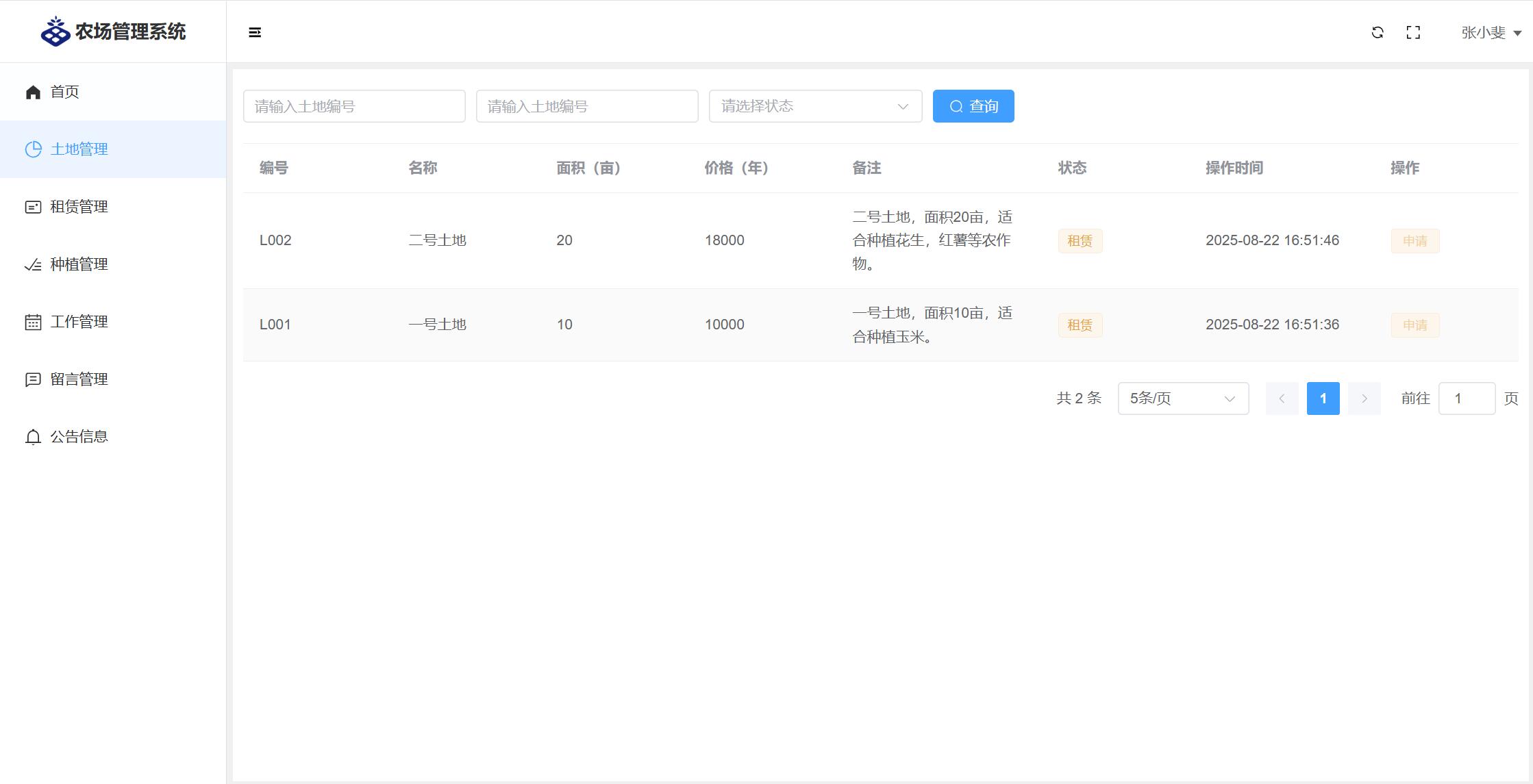Image resolution: width=1533 pixels, height=784 pixels.
Task: Click 申请 button for L002 row
Action: (x=1414, y=241)
